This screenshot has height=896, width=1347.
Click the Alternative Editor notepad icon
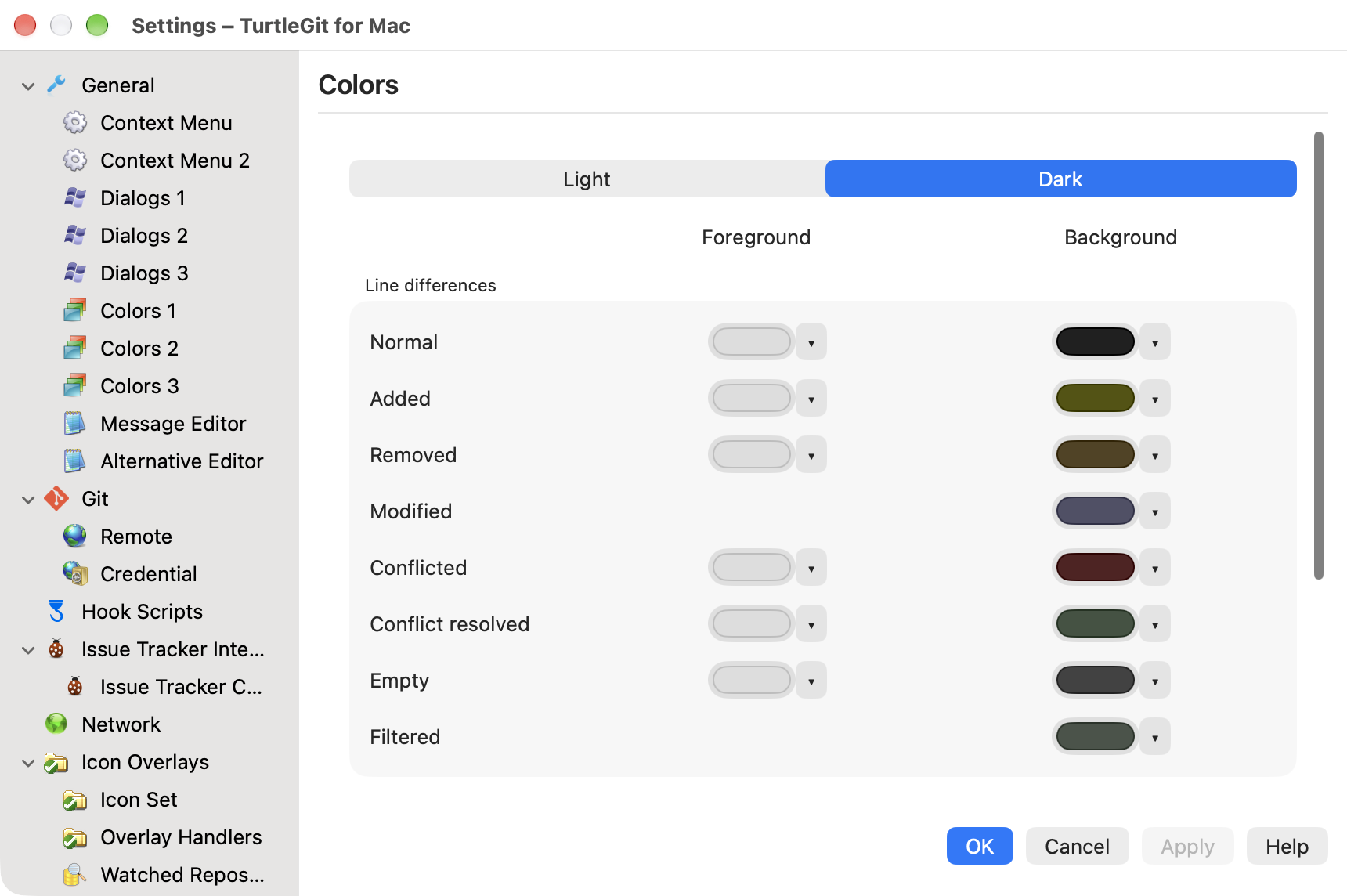(75, 461)
